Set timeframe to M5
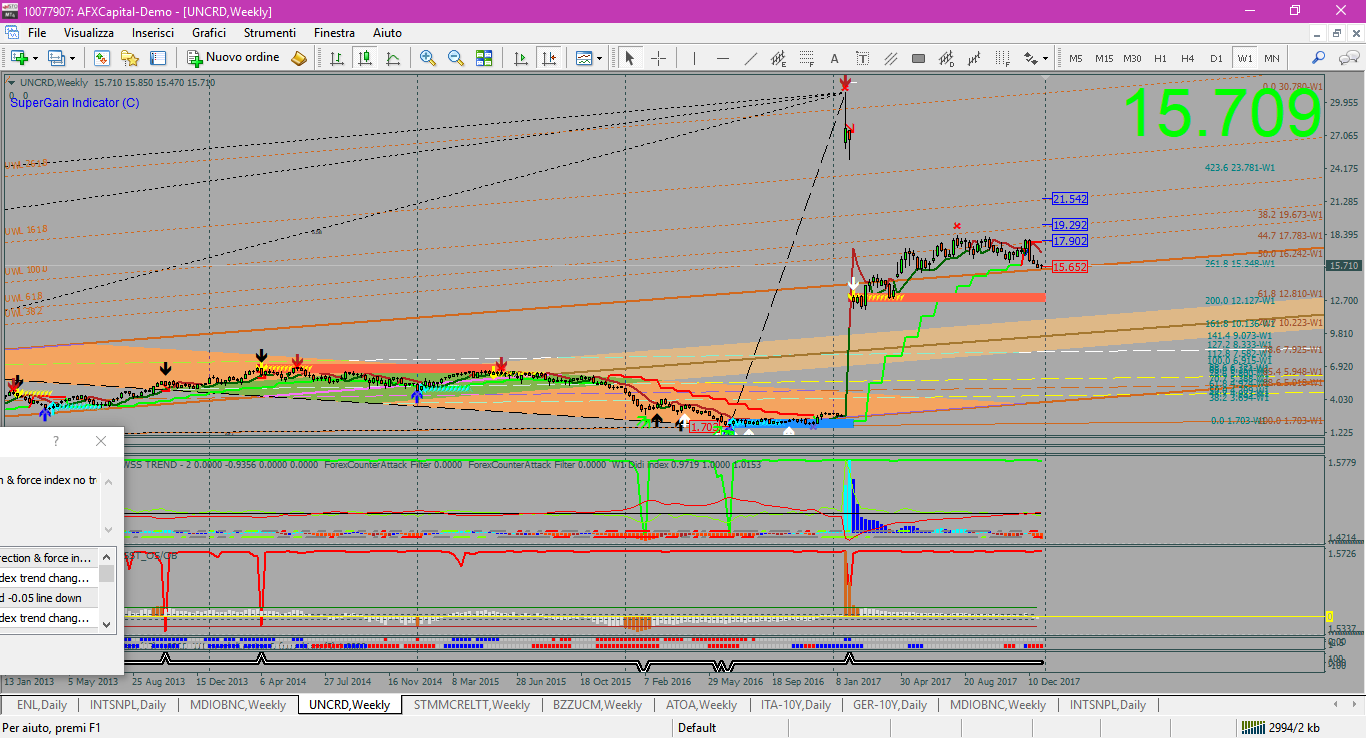The height and width of the screenshot is (738, 1366). pos(1076,58)
